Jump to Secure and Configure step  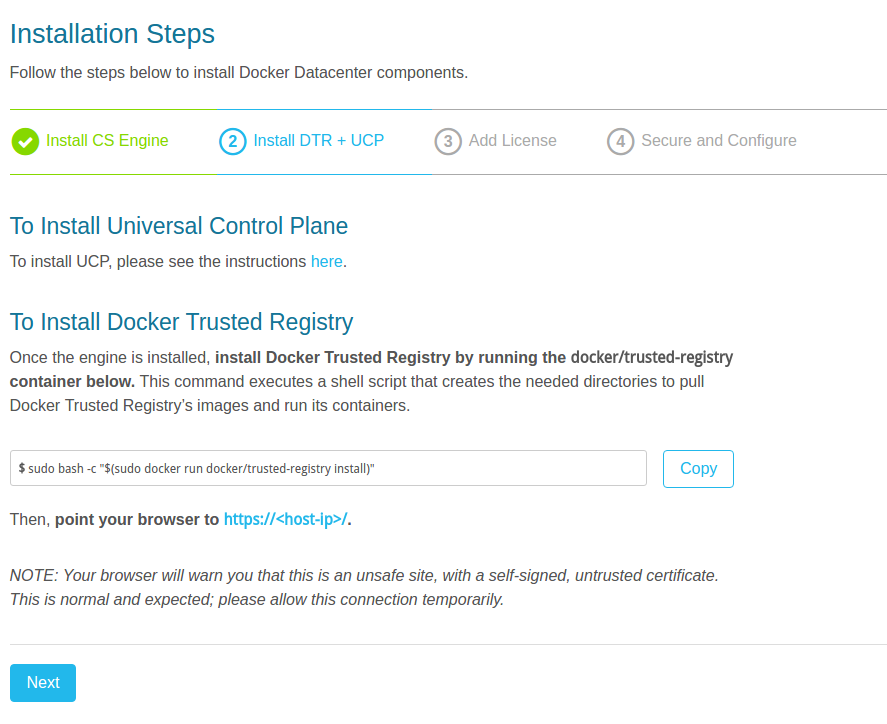(718, 141)
